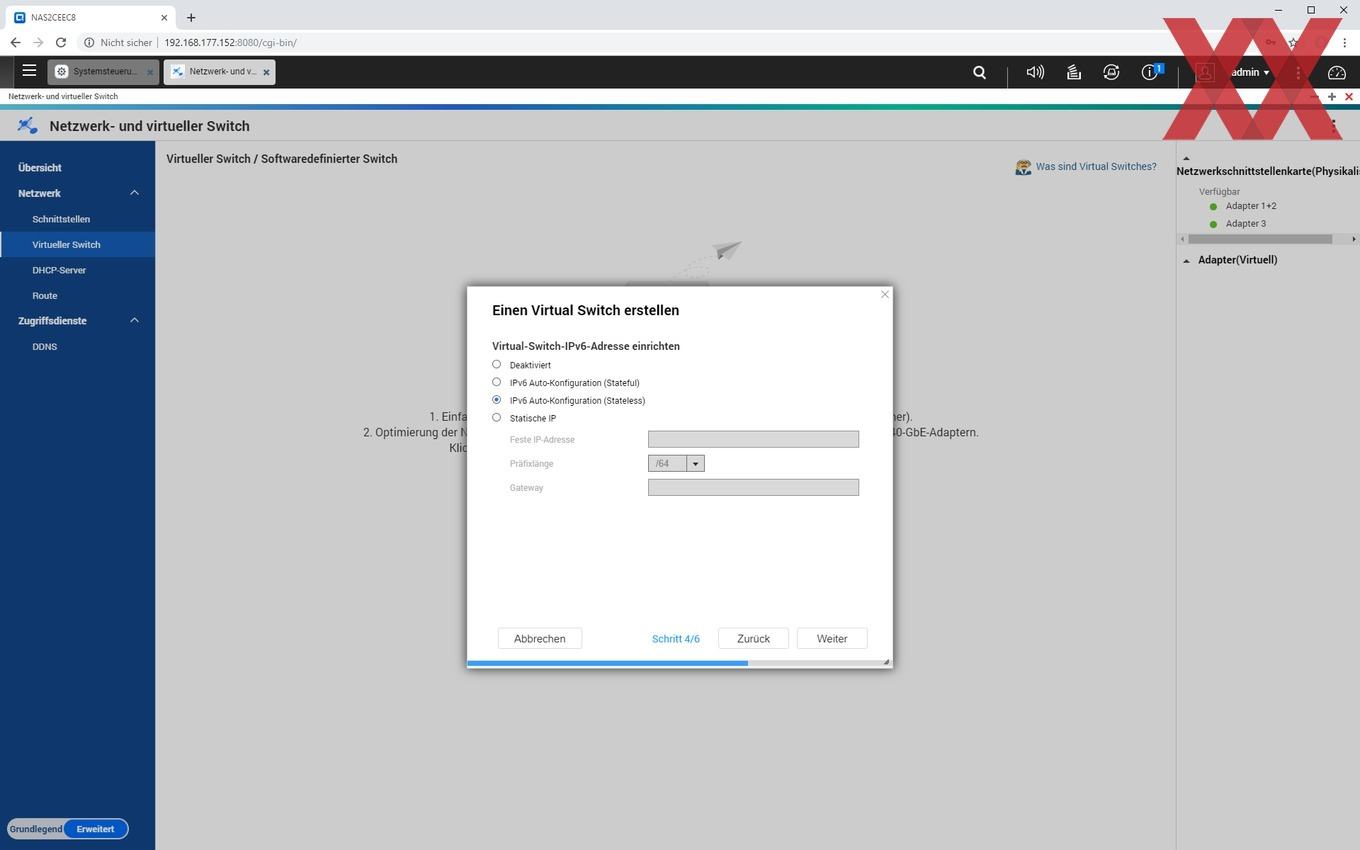Close the Netzwerk- und virtueller Switch window
This screenshot has height=850, width=1360.
(1349, 97)
